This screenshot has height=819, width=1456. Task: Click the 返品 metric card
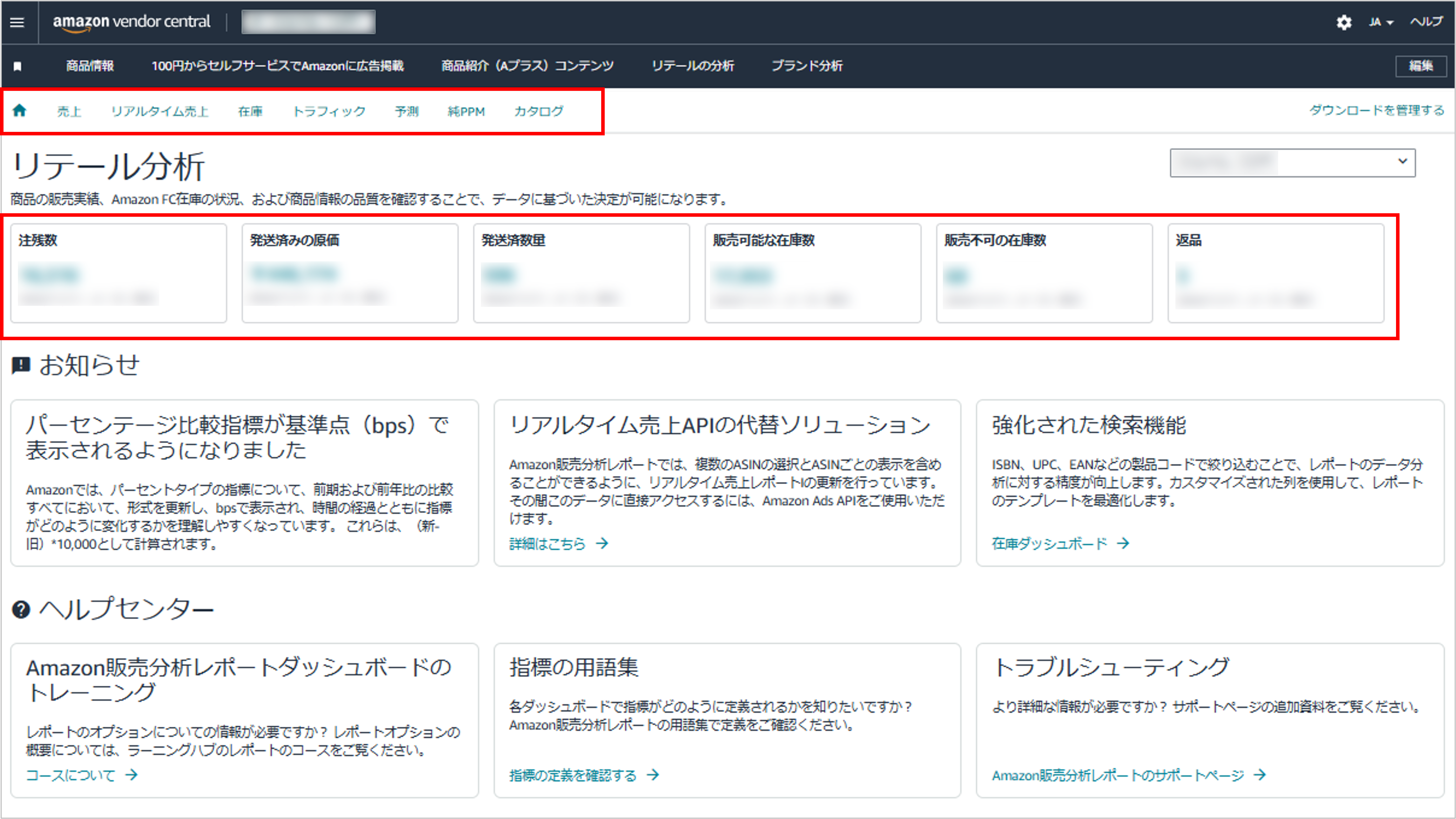pyautogui.click(x=1276, y=273)
